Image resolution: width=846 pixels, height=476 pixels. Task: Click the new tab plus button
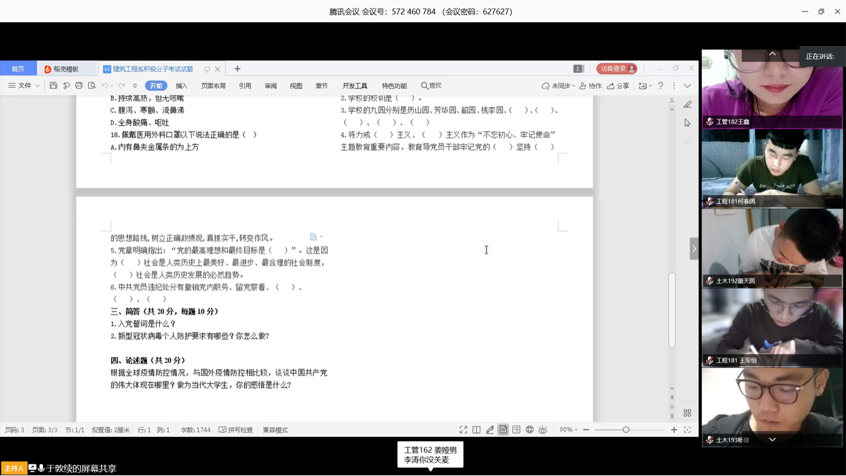click(237, 69)
